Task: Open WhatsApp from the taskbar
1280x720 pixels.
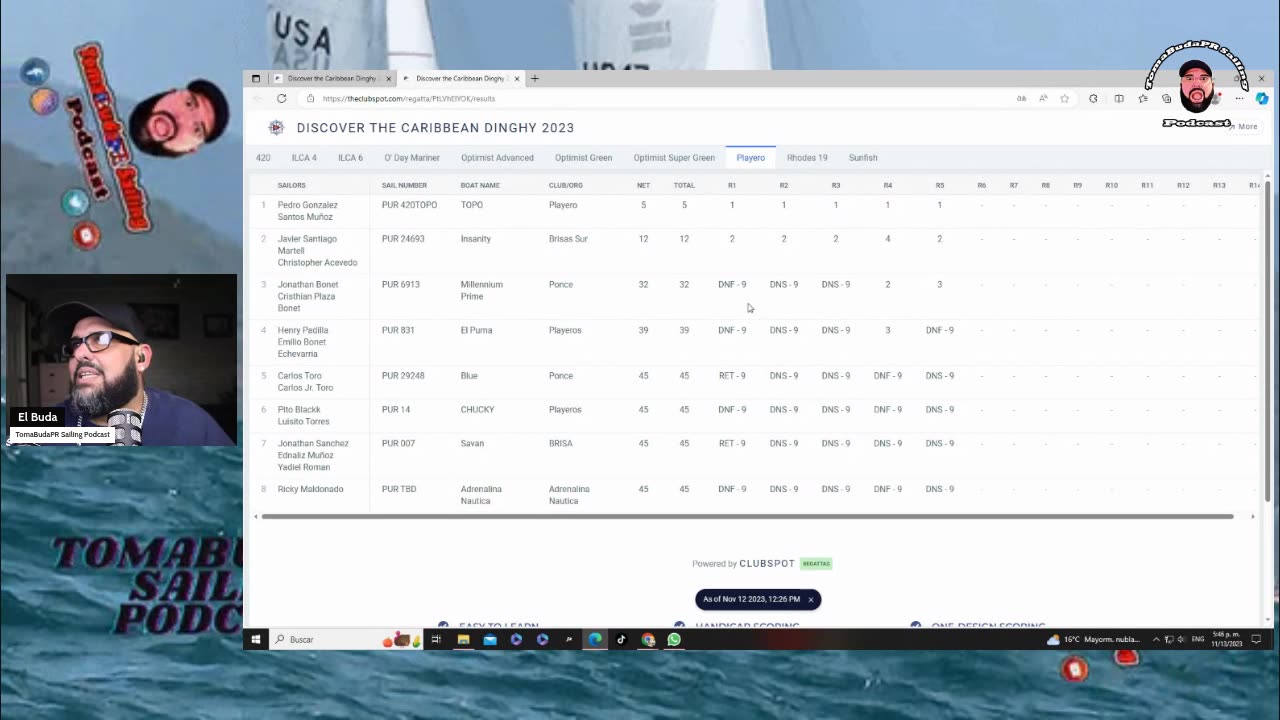Action: [674, 639]
